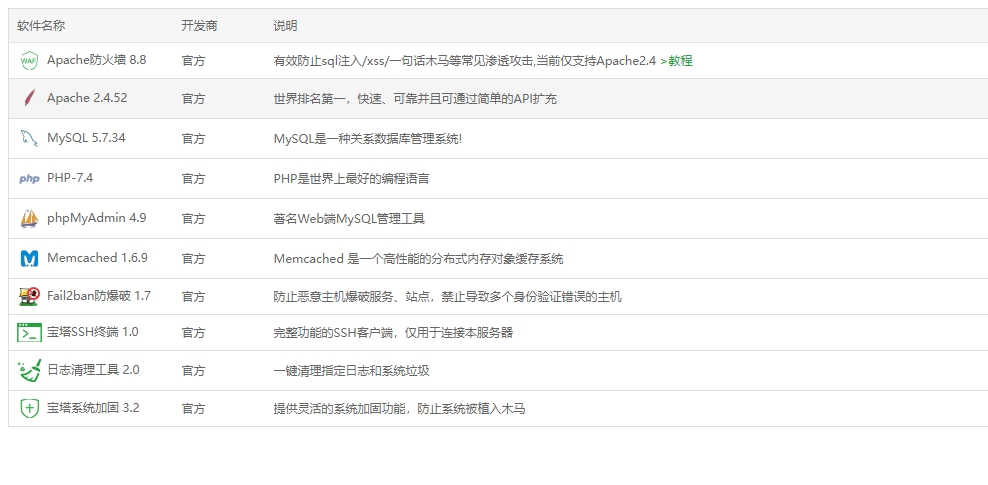This screenshot has width=988, height=485.
Task: Open Apache 2.4.52 software entry
Action: (87, 98)
